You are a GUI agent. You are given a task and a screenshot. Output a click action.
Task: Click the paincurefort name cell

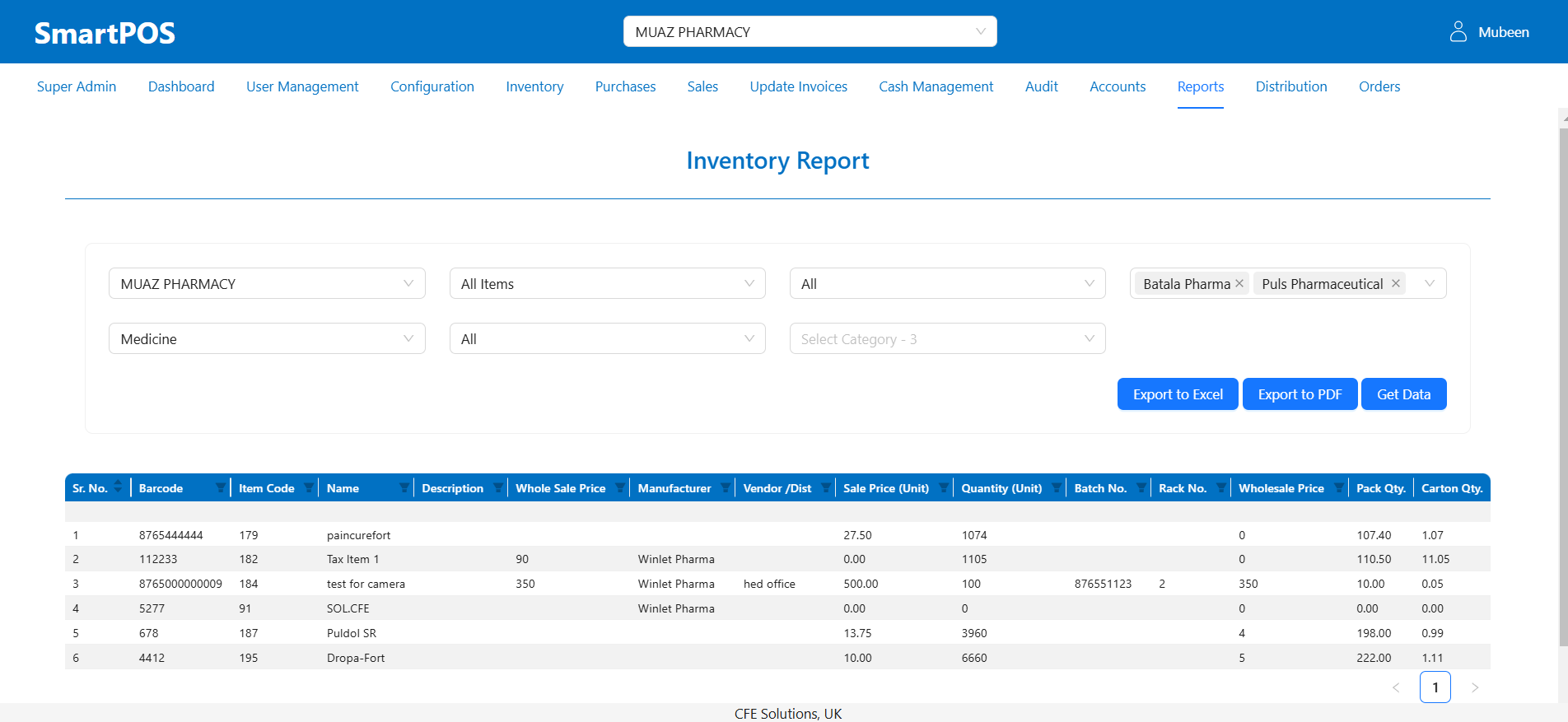click(358, 535)
